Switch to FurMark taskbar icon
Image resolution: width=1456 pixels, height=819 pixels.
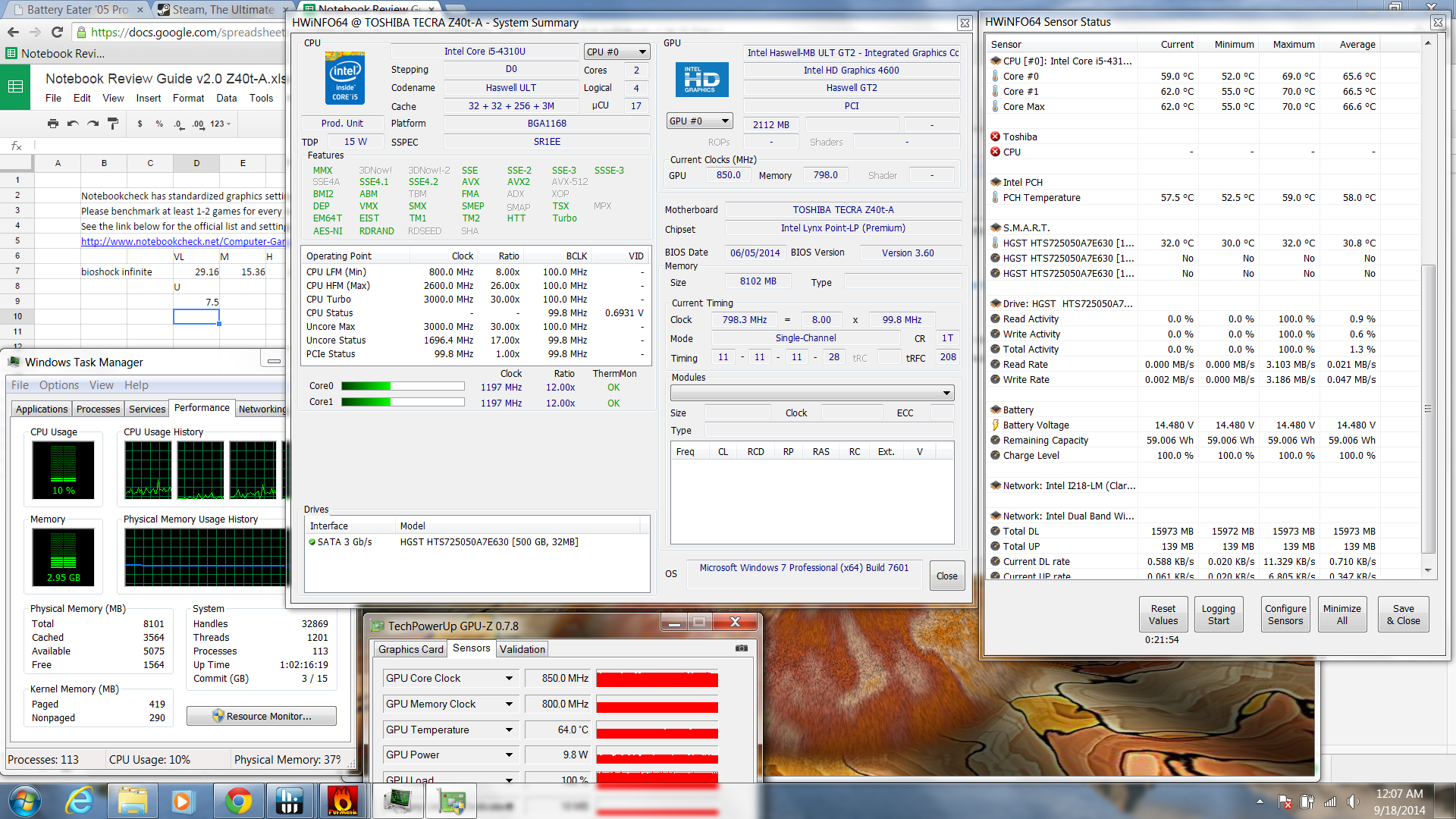(x=342, y=801)
